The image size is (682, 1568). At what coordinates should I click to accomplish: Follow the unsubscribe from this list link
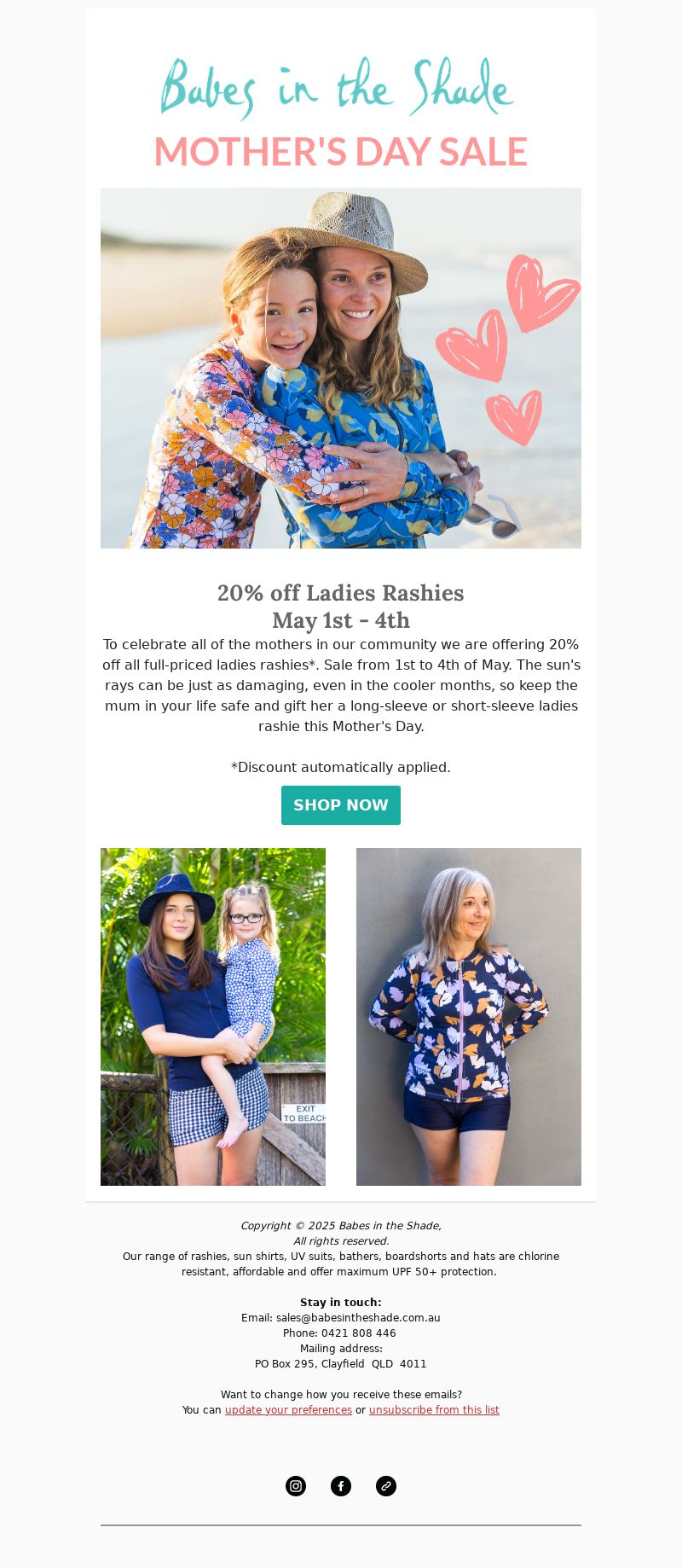(x=434, y=1410)
